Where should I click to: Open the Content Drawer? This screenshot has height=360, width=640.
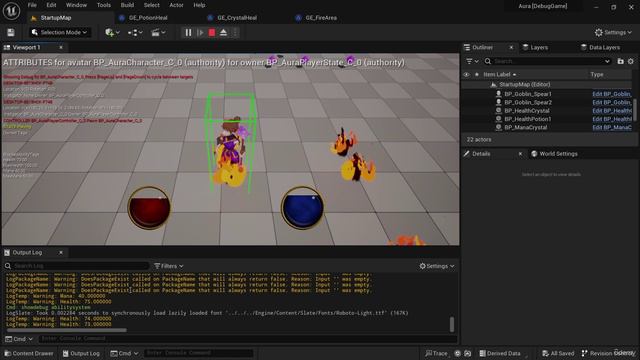tap(29, 353)
